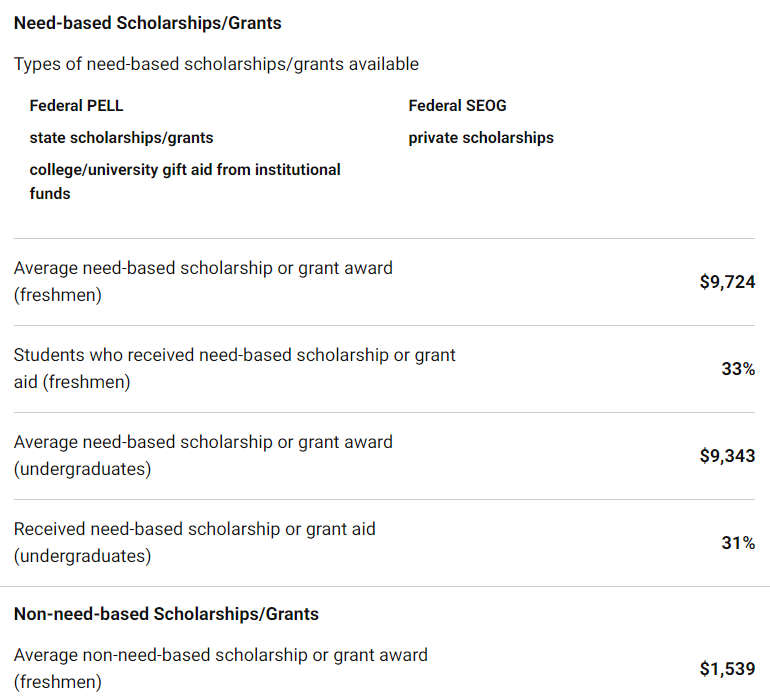The width and height of the screenshot is (770, 700).
Task: Click the word (undergraduates) under the 31% row
Action: tap(82, 556)
